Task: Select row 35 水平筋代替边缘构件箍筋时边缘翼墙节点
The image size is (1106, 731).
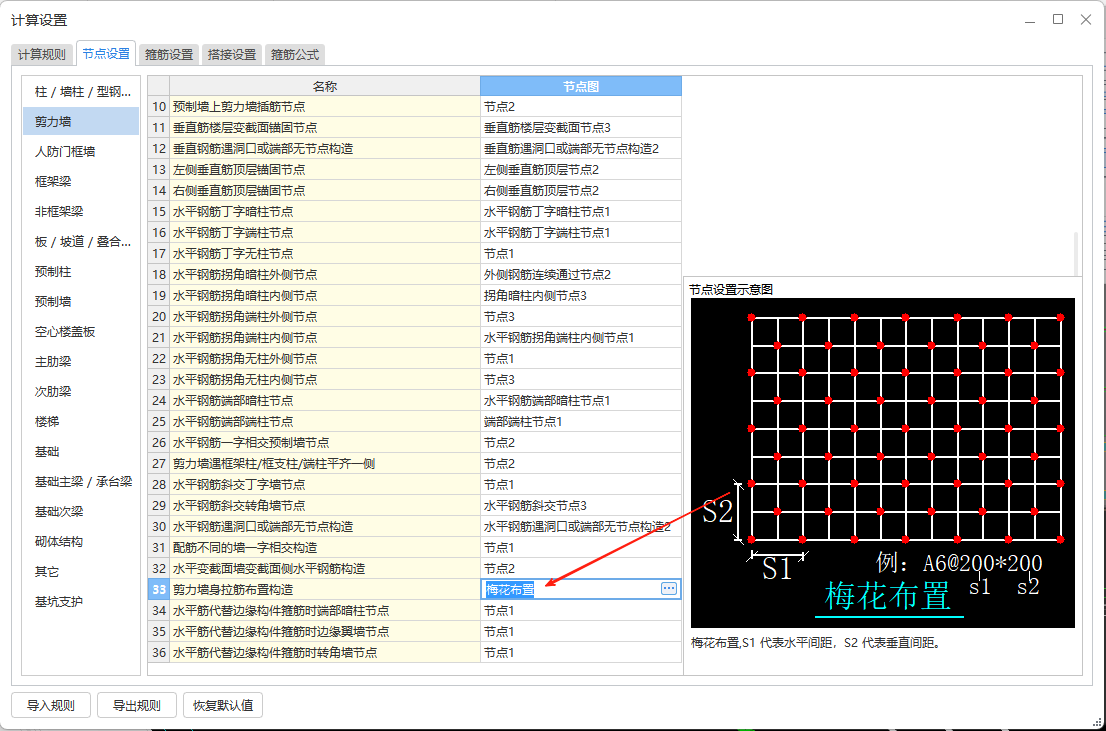Action: [x=324, y=632]
